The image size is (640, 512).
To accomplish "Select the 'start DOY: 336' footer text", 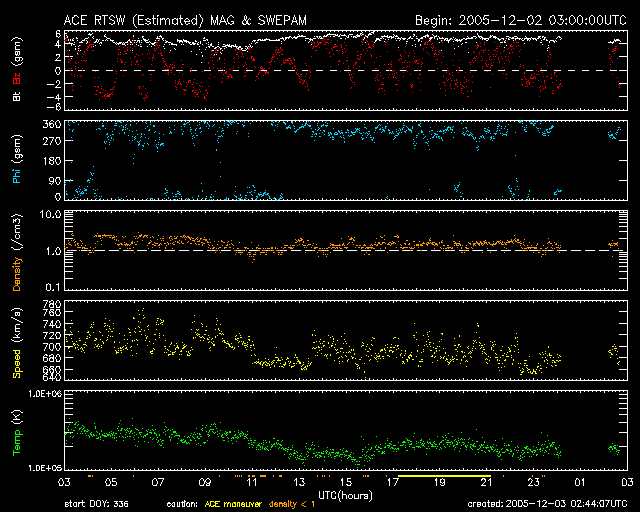I will (96, 504).
